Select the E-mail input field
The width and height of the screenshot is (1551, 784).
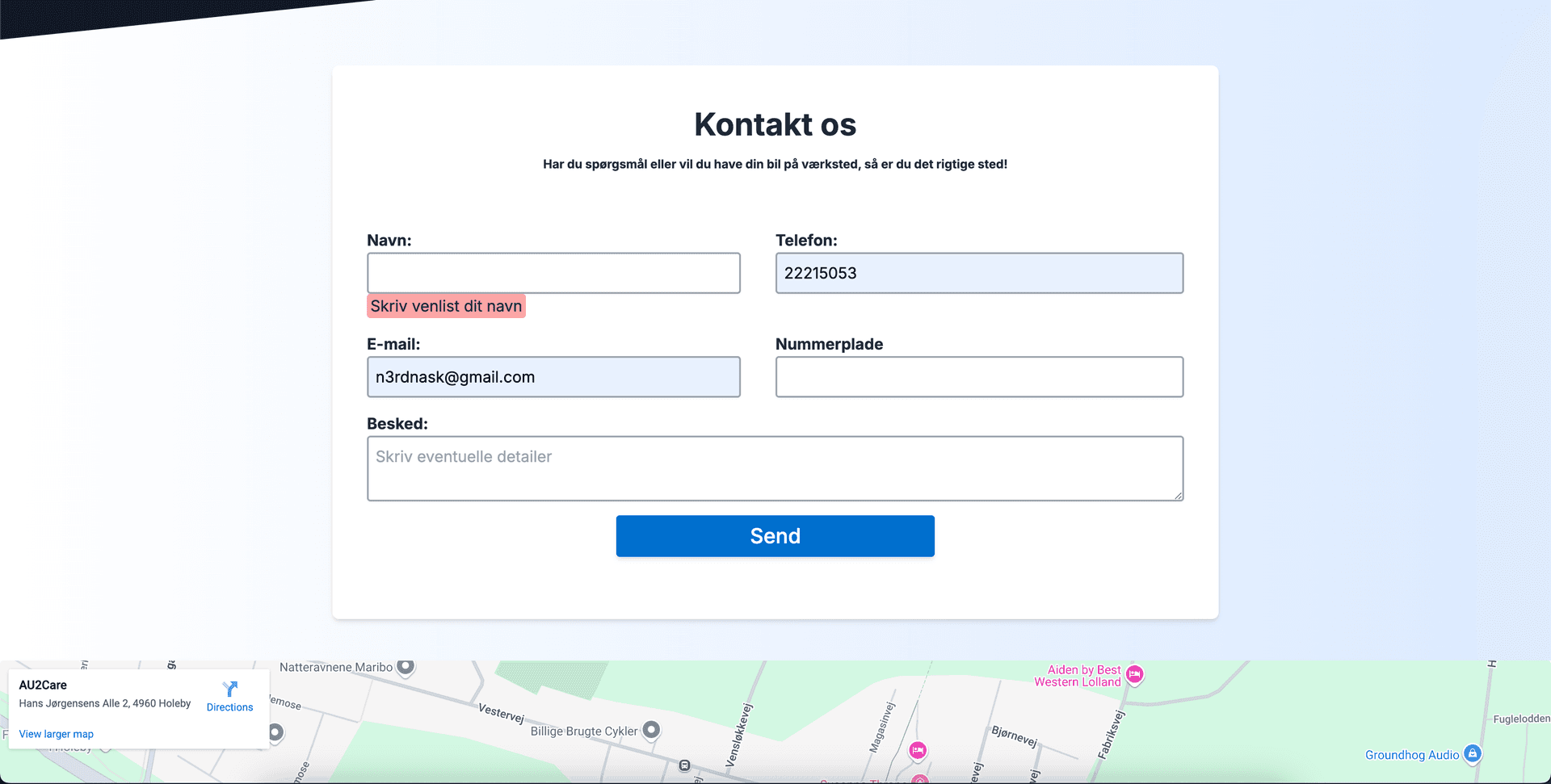(553, 377)
